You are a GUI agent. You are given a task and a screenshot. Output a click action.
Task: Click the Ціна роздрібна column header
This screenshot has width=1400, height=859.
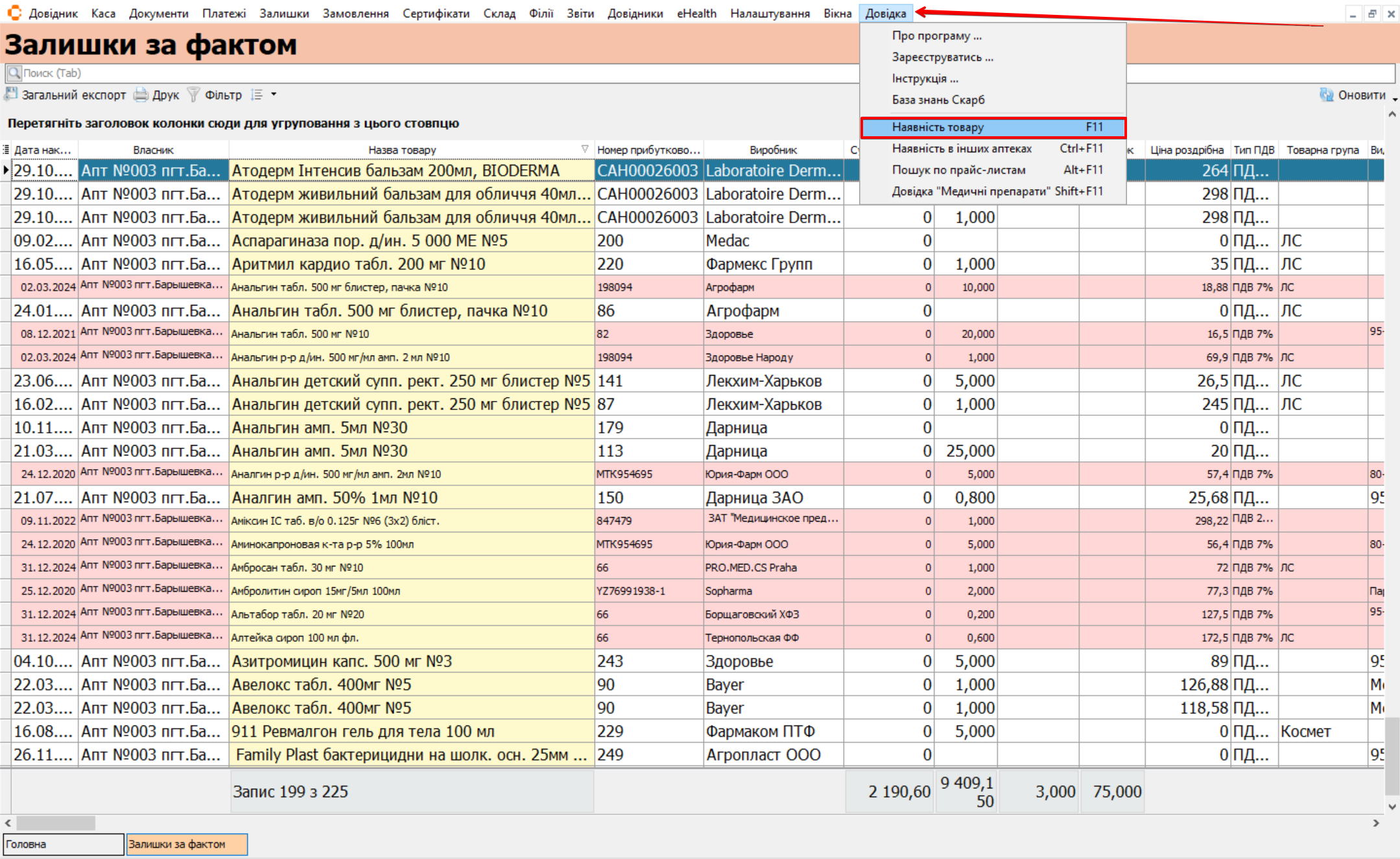pyautogui.click(x=1186, y=150)
